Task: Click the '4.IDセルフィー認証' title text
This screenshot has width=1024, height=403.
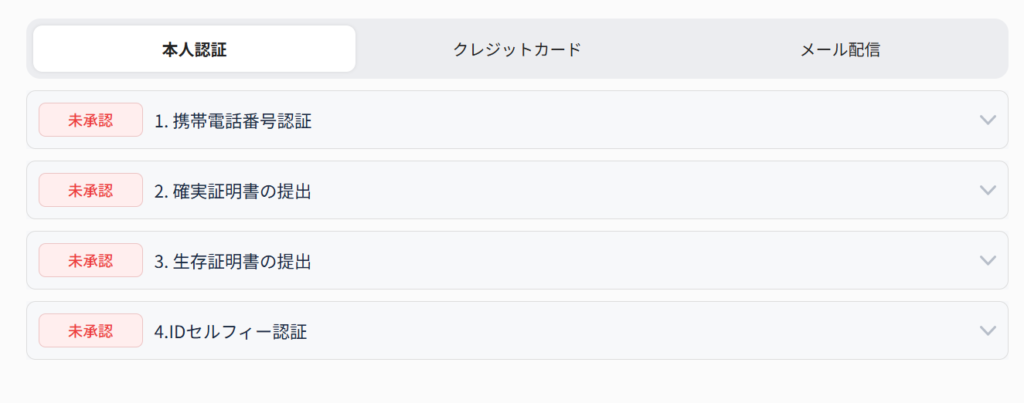Action: tap(230, 331)
